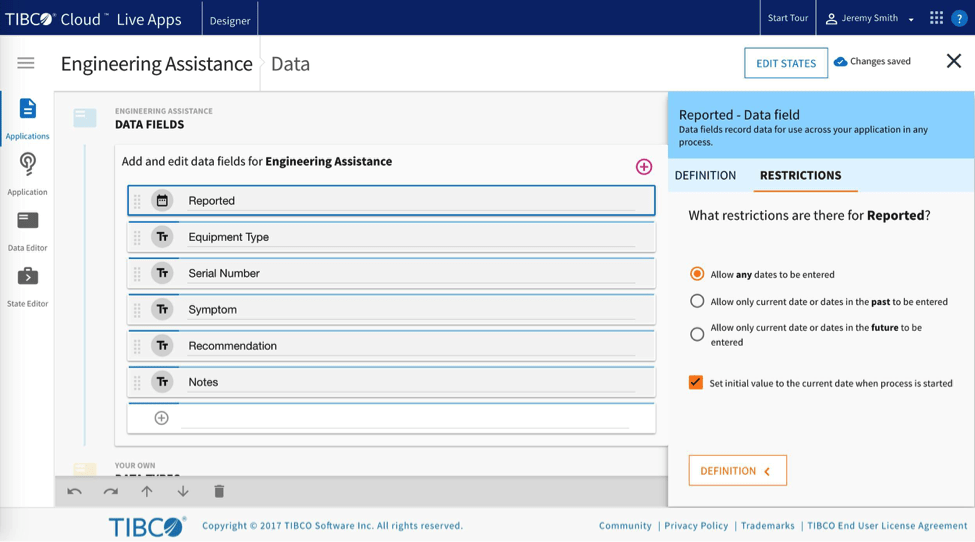The image size is (975, 542).
Task: Toggle set initial value to current date
Action: [696, 382]
